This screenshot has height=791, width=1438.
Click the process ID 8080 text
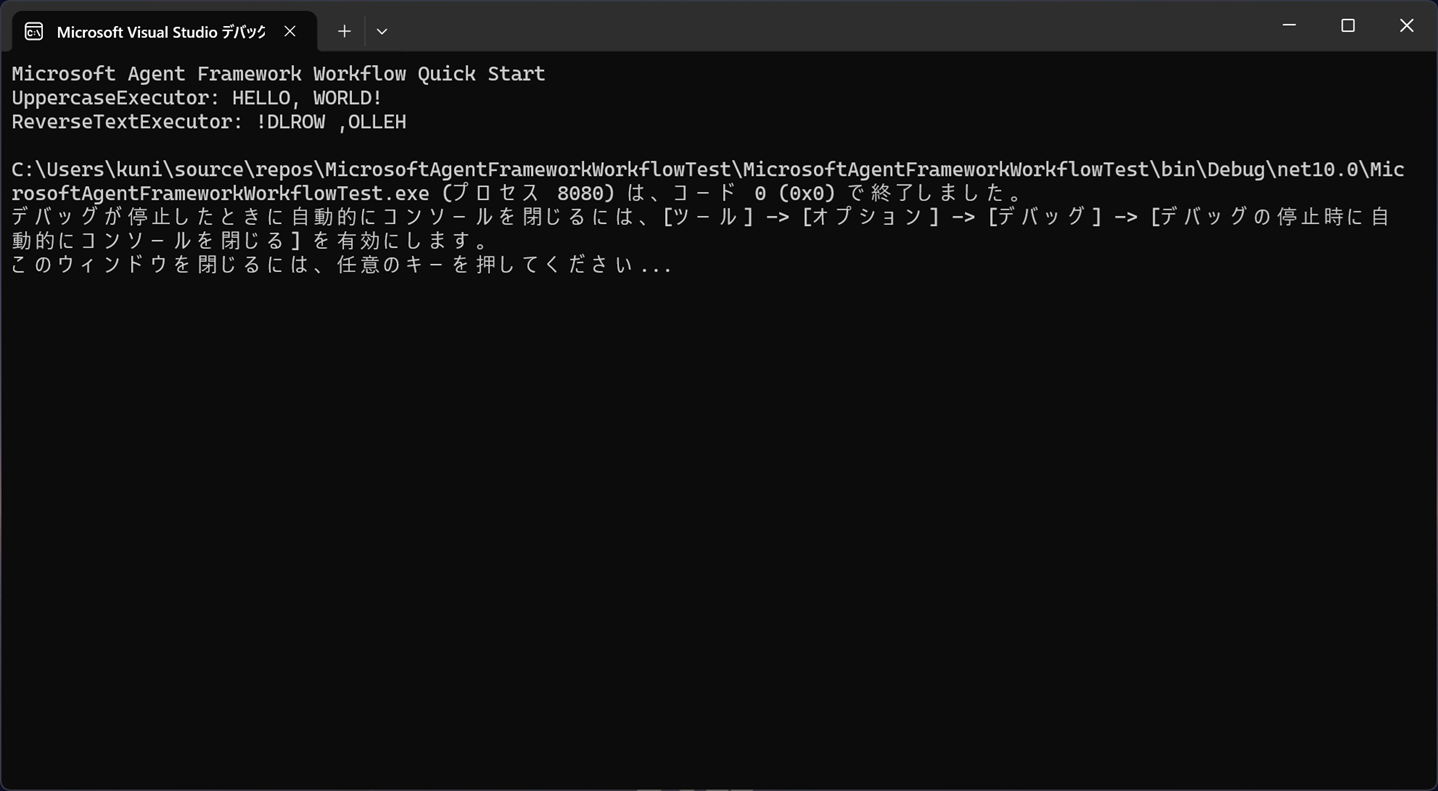tap(585, 194)
